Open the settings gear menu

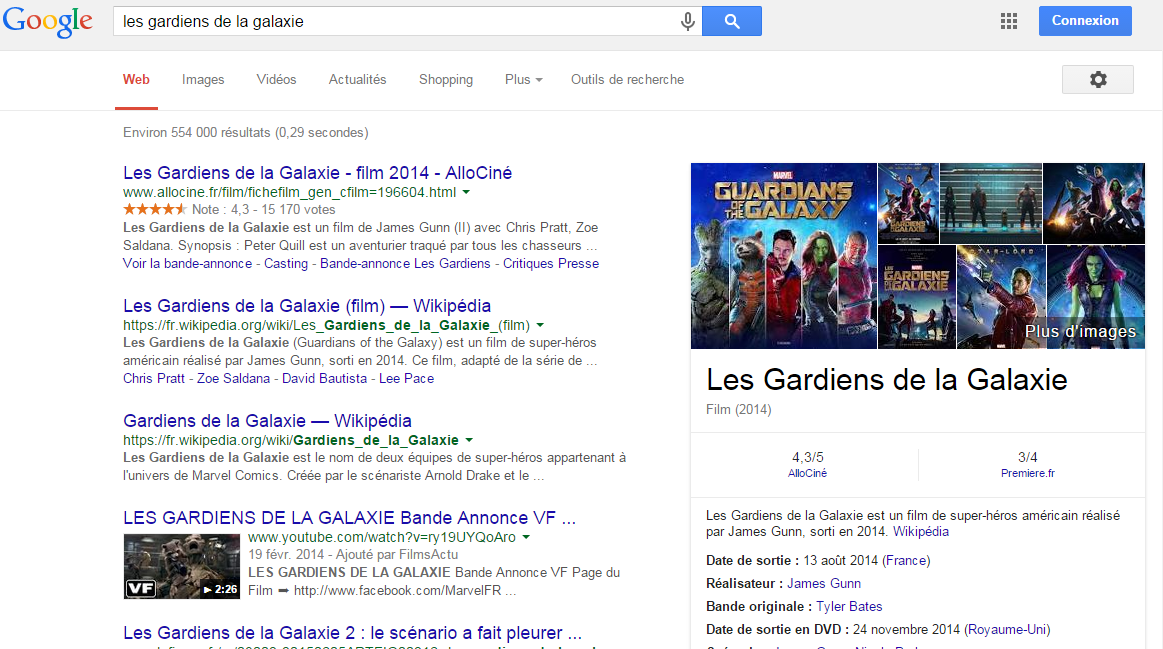(x=1098, y=79)
